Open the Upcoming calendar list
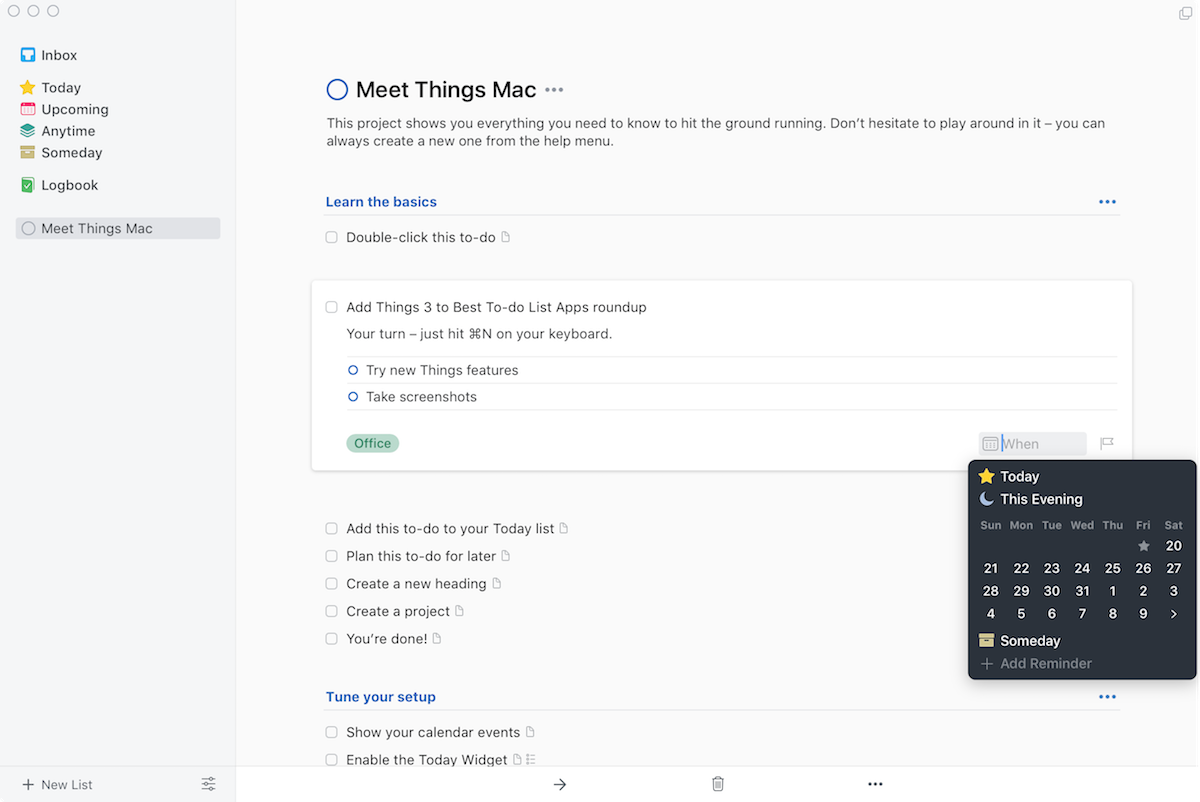This screenshot has width=1200, height=802. (71, 109)
